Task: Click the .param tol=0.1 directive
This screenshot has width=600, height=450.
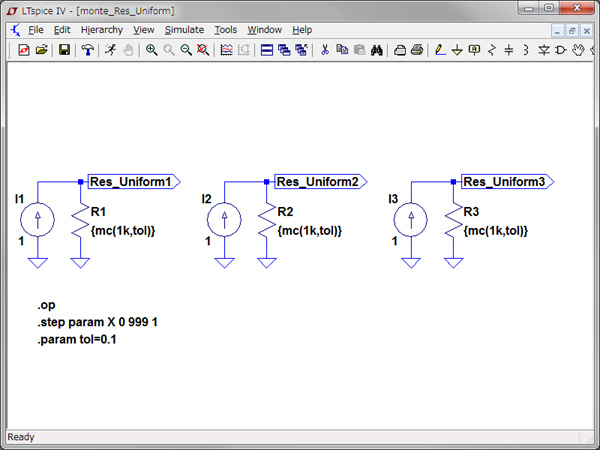Action: click(x=79, y=341)
